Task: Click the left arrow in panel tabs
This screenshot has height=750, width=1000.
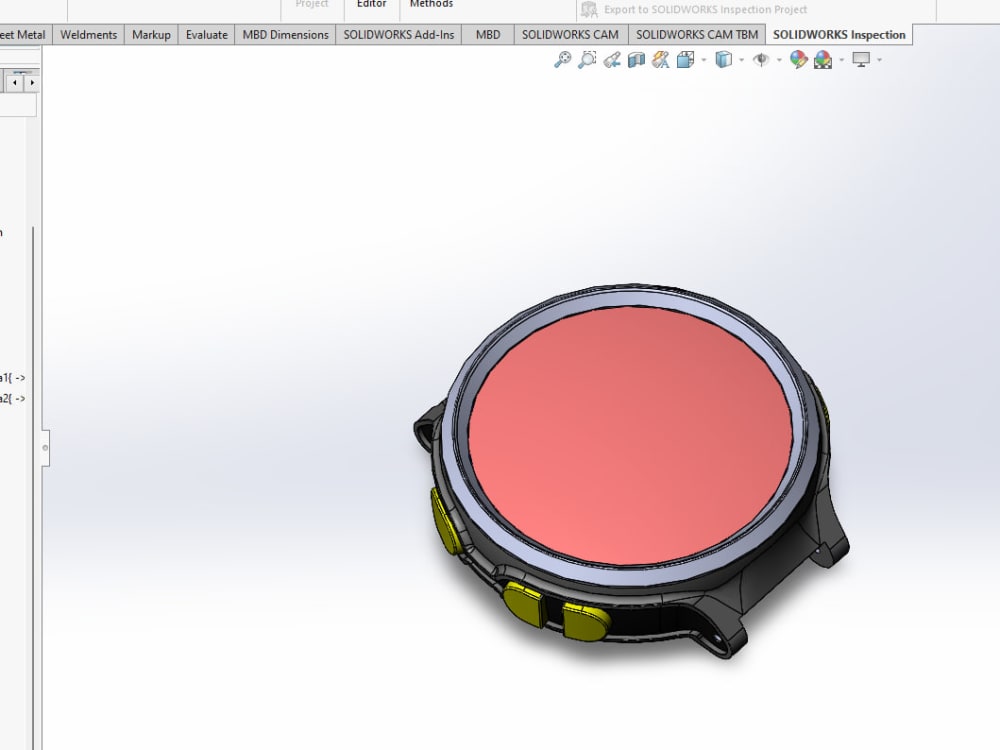Action: [15, 82]
